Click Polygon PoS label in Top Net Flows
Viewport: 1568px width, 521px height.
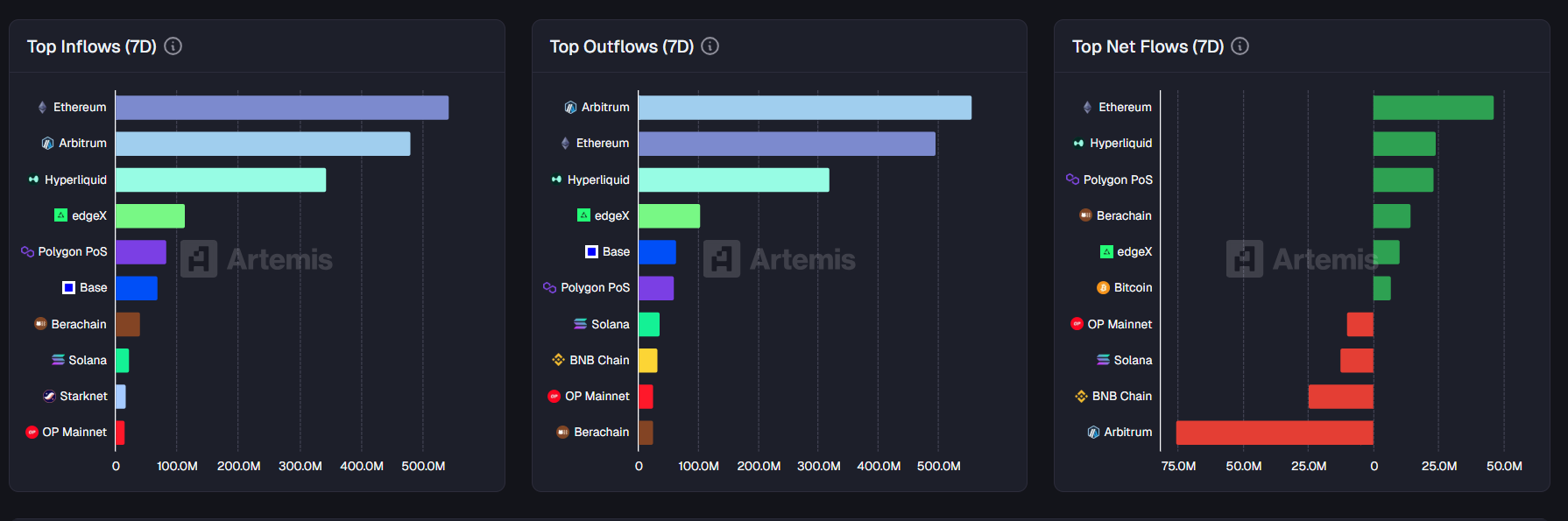click(x=1118, y=180)
